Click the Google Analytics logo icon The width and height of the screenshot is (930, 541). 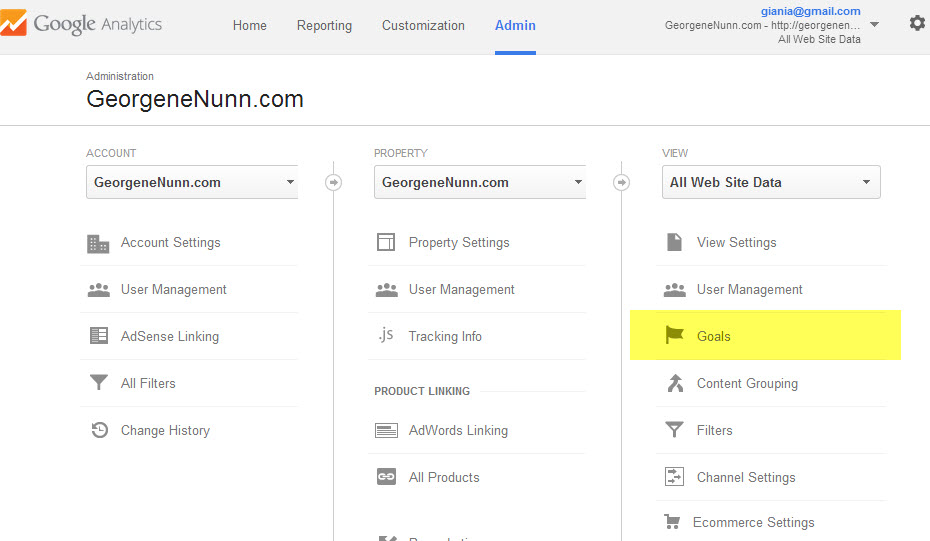13,23
